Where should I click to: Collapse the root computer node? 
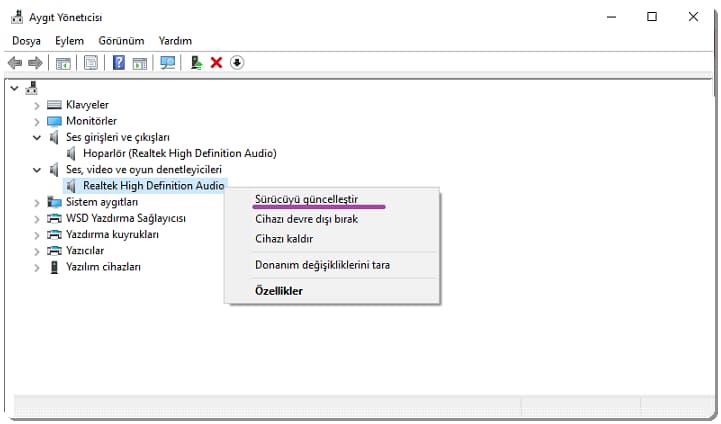pyautogui.click(x=15, y=88)
